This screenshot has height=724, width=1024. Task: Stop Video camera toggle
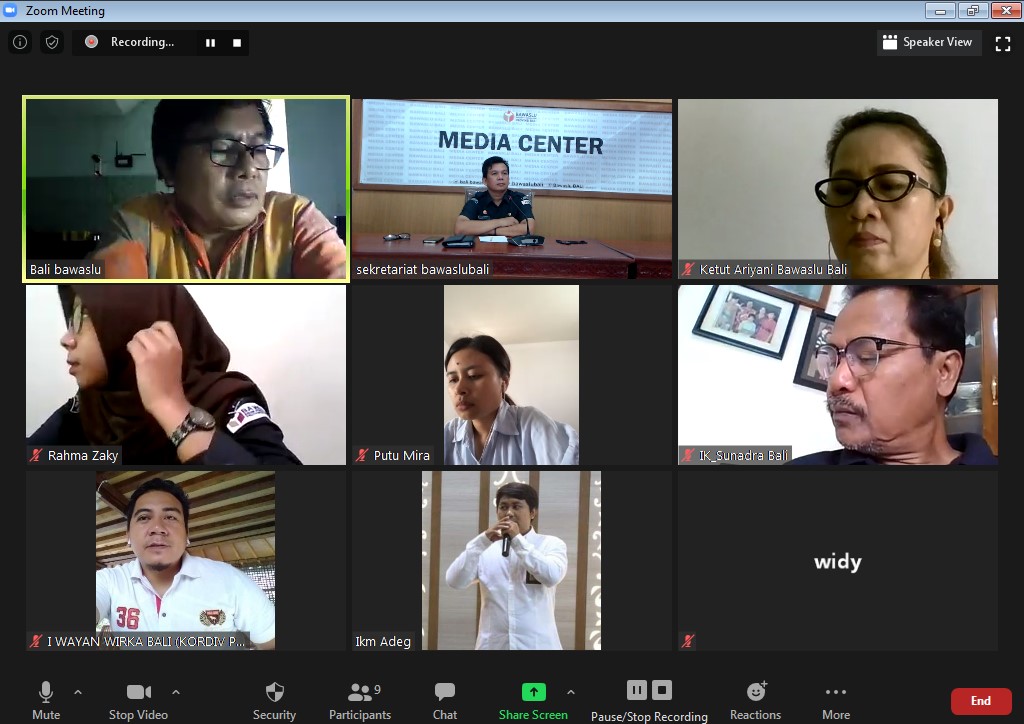click(x=138, y=699)
